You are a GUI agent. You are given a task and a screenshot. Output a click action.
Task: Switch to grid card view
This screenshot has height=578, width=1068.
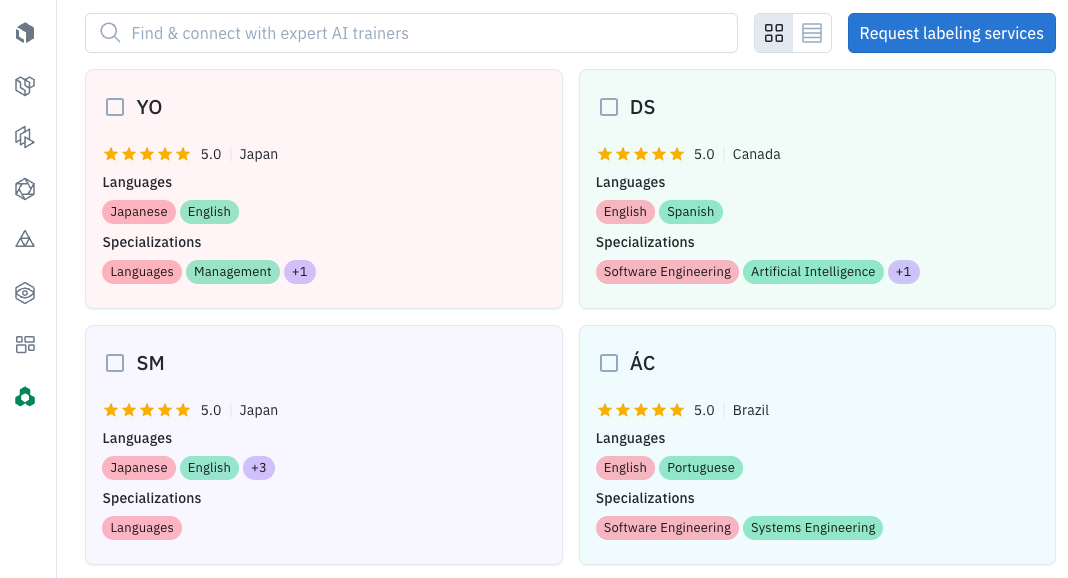point(774,33)
